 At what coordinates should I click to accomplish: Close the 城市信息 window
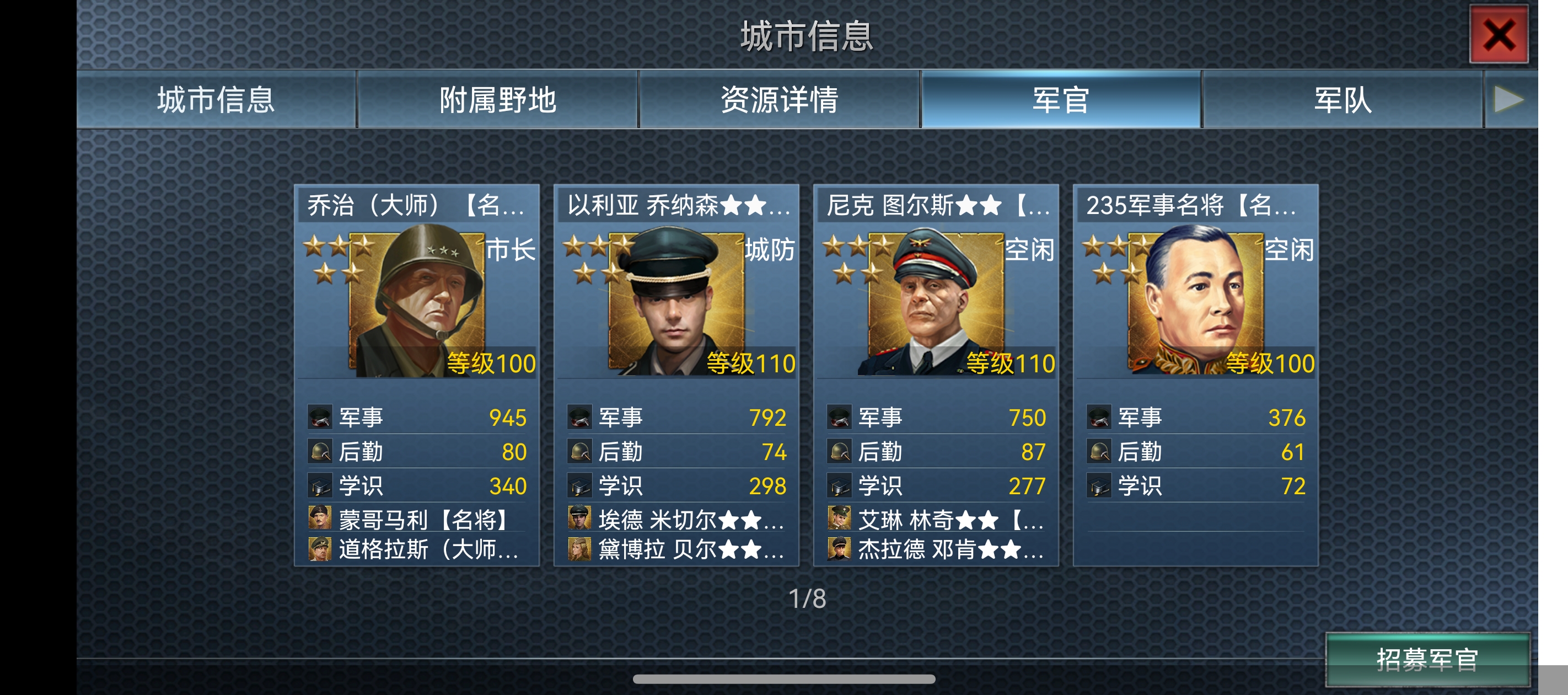click(x=1499, y=34)
